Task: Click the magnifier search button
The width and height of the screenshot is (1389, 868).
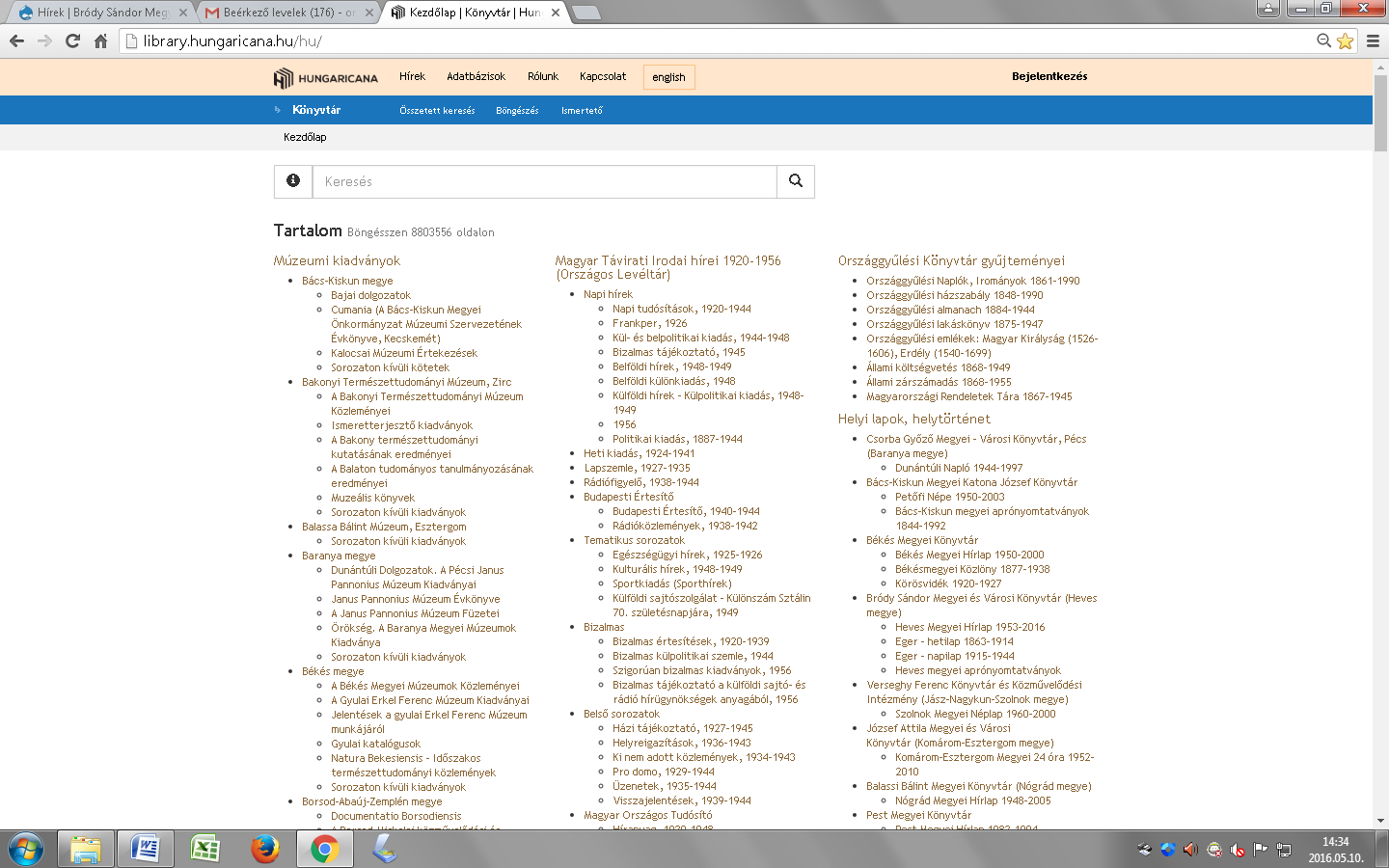Action: pyautogui.click(x=796, y=180)
